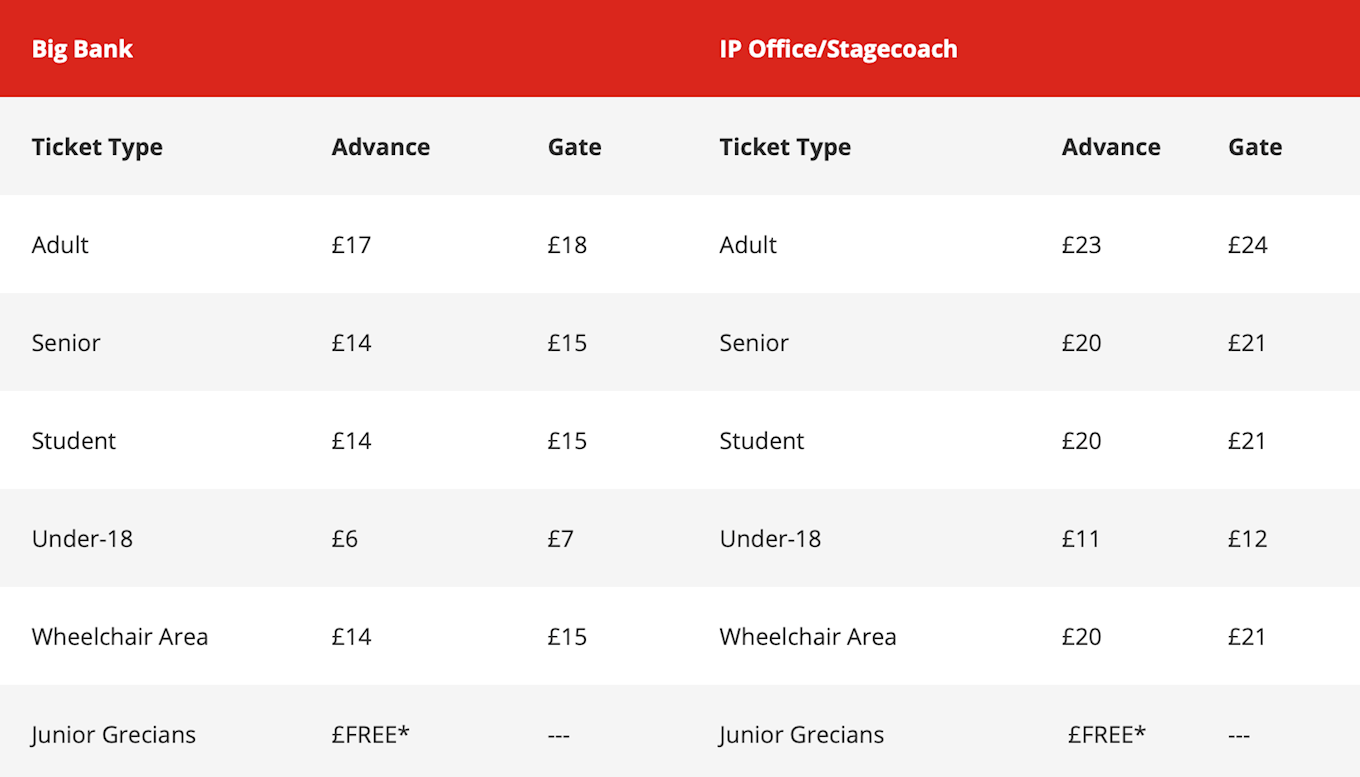Screen dimensions: 1360x777
Task: Click the Stagecoach Senior advance £20 price
Action: point(1081,343)
